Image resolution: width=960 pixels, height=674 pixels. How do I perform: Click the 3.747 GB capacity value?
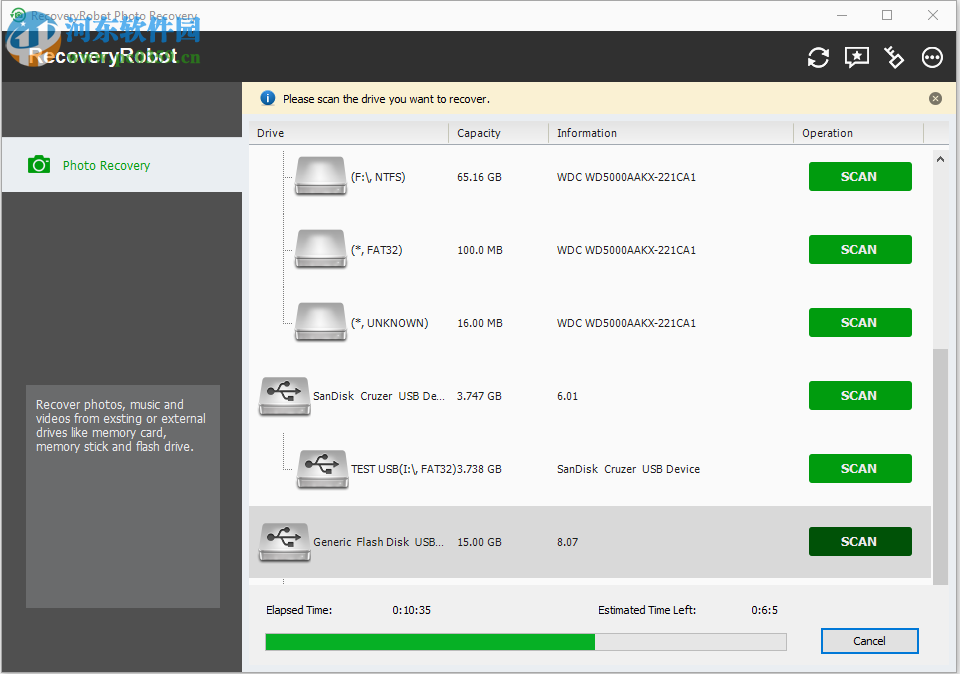click(x=479, y=396)
